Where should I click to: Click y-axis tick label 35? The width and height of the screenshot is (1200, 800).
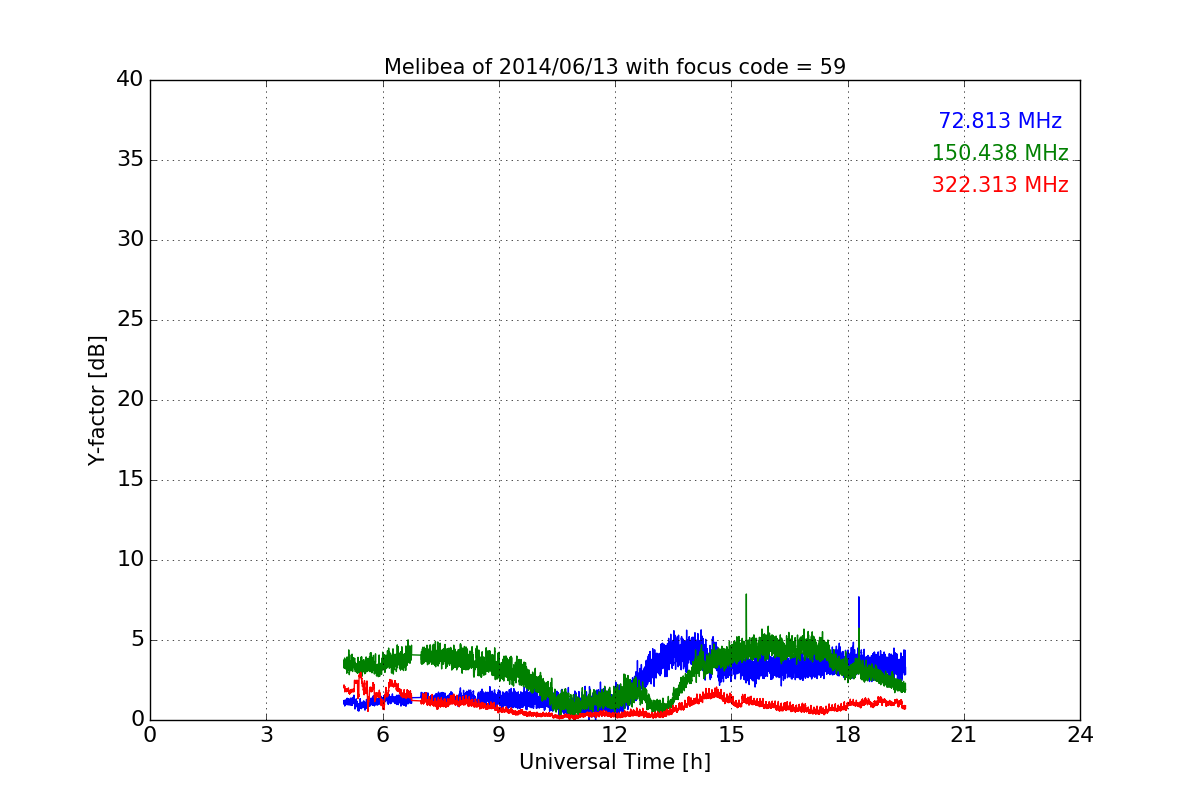coord(130,160)
